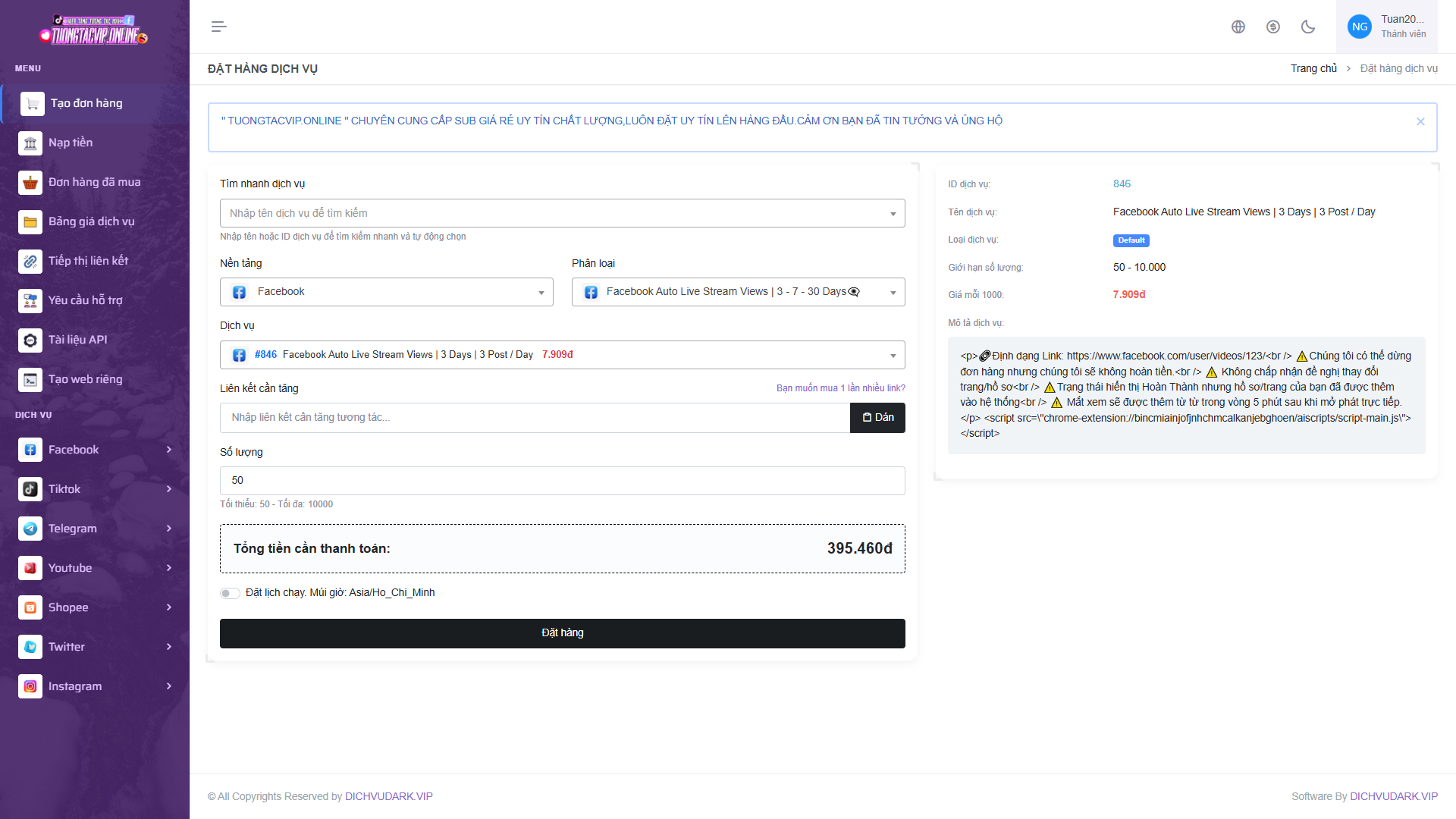The image size is (1456, 819).
Task: Go to Trang chủ breadcrumb link
Action: [1313, 68]
